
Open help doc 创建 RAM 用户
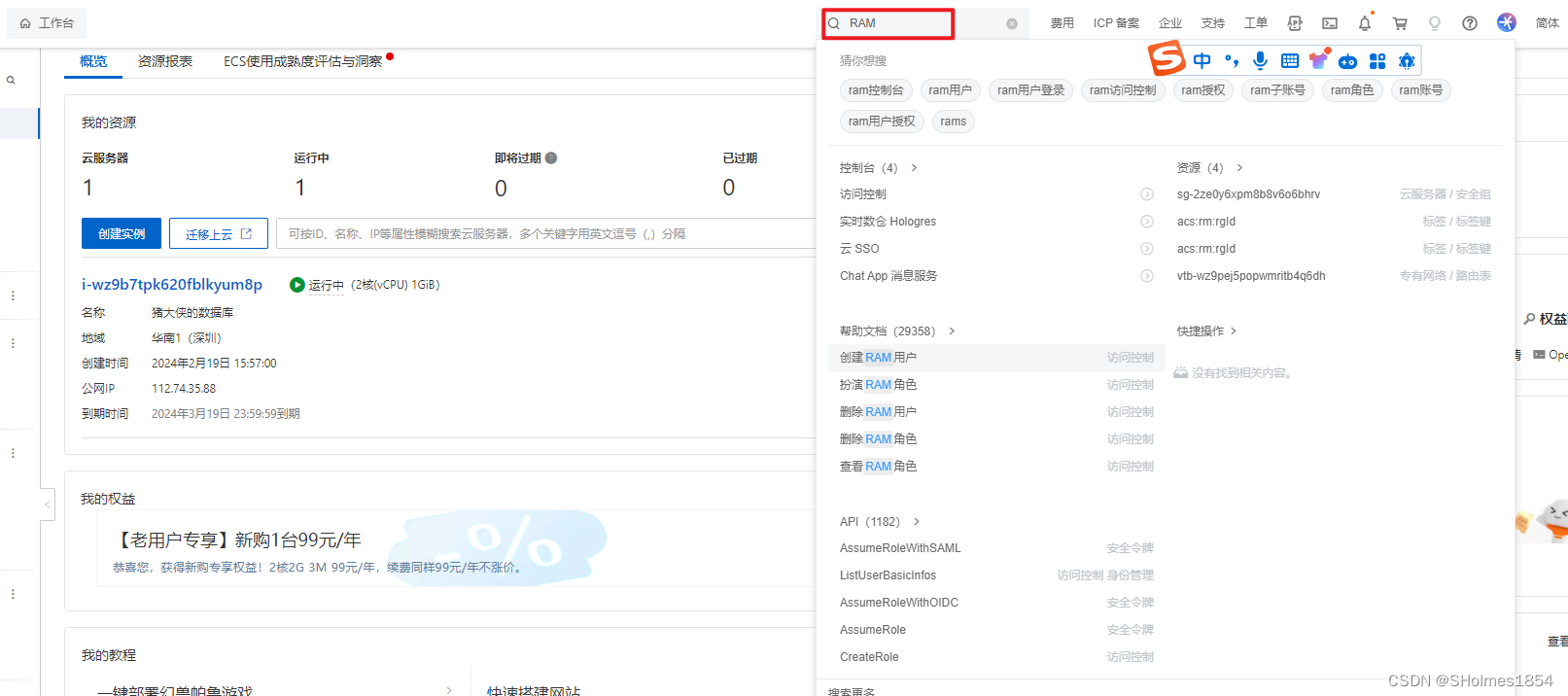point(996,358)
